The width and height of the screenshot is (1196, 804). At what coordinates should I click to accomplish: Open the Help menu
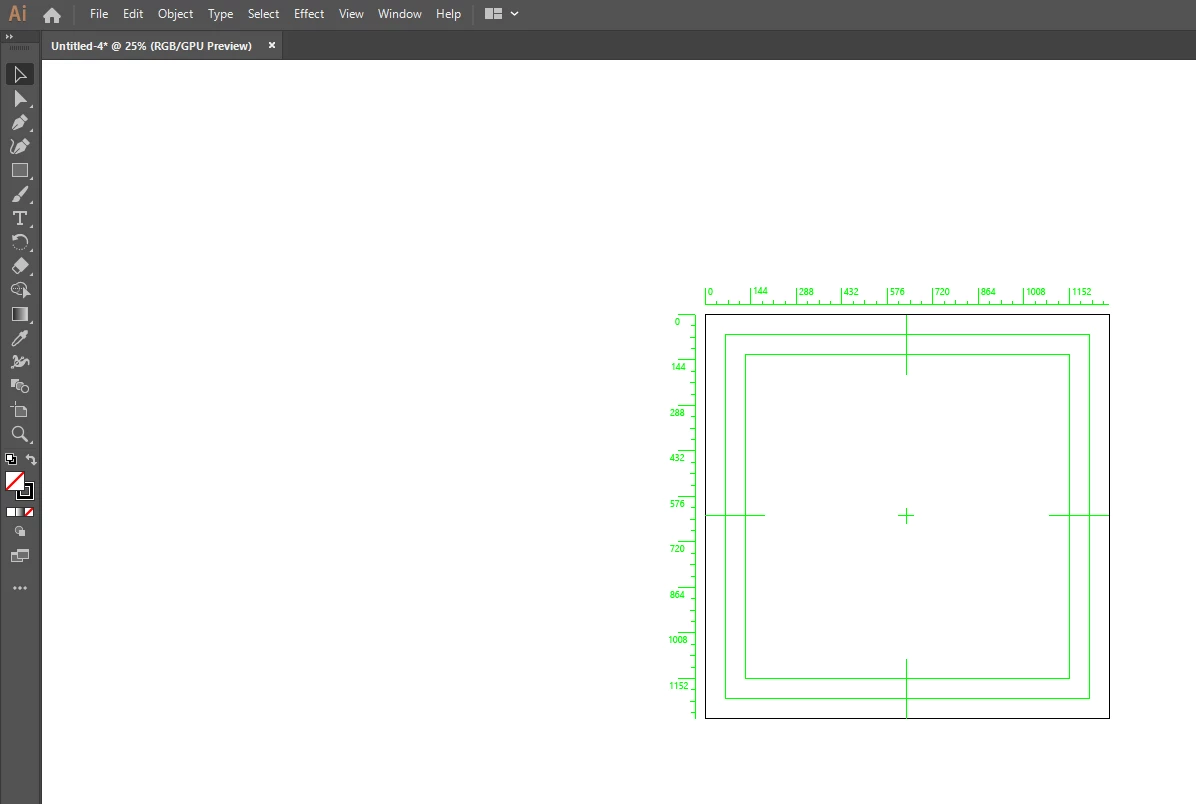pyautogui.click(x=448, y=14)
